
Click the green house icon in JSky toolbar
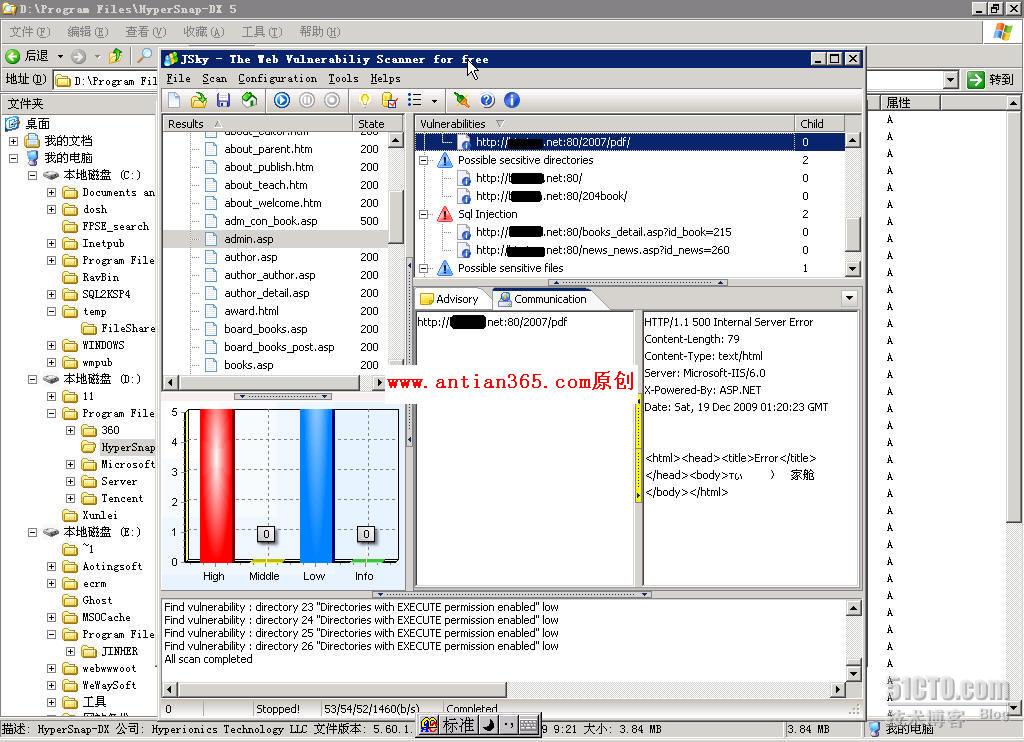click(x=249, y=100)
